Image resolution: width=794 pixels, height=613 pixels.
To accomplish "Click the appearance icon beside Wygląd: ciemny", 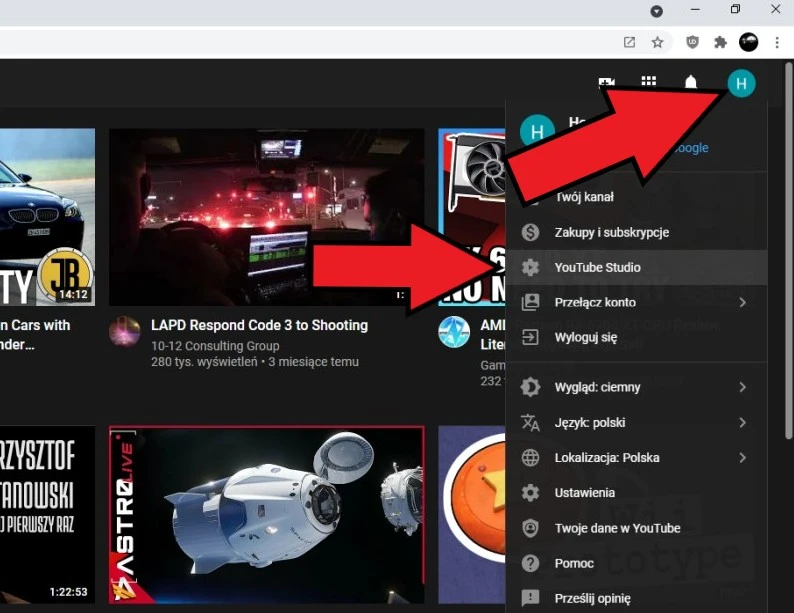I will click(x=530, y=387).
